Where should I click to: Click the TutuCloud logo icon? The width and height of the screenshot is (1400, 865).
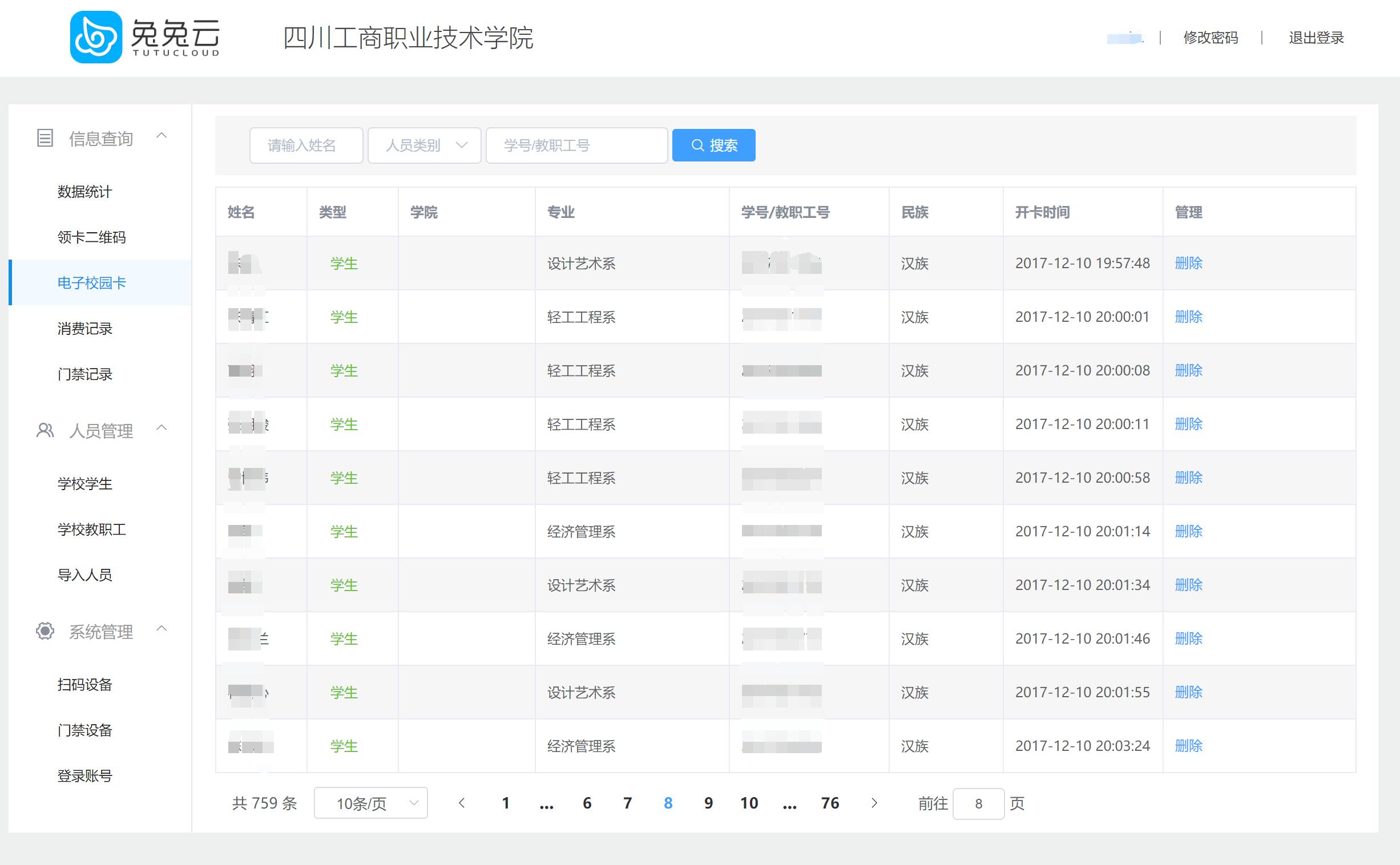95,37
